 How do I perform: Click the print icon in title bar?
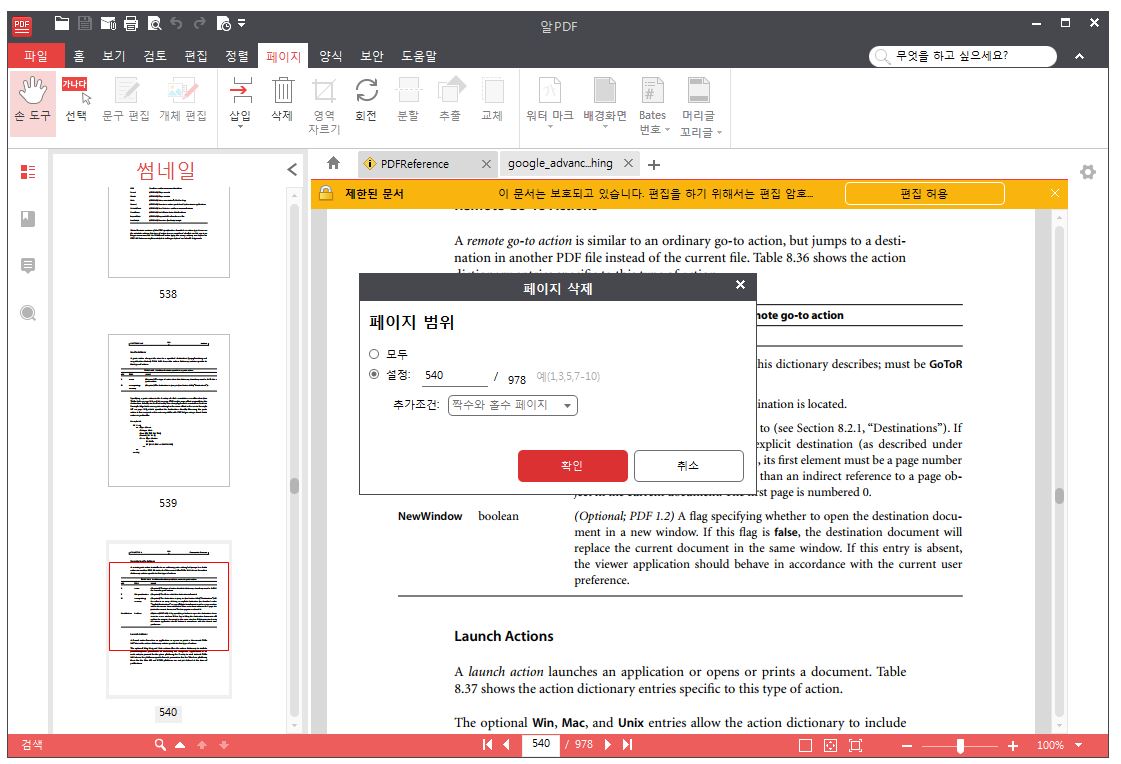click(131, 24)
